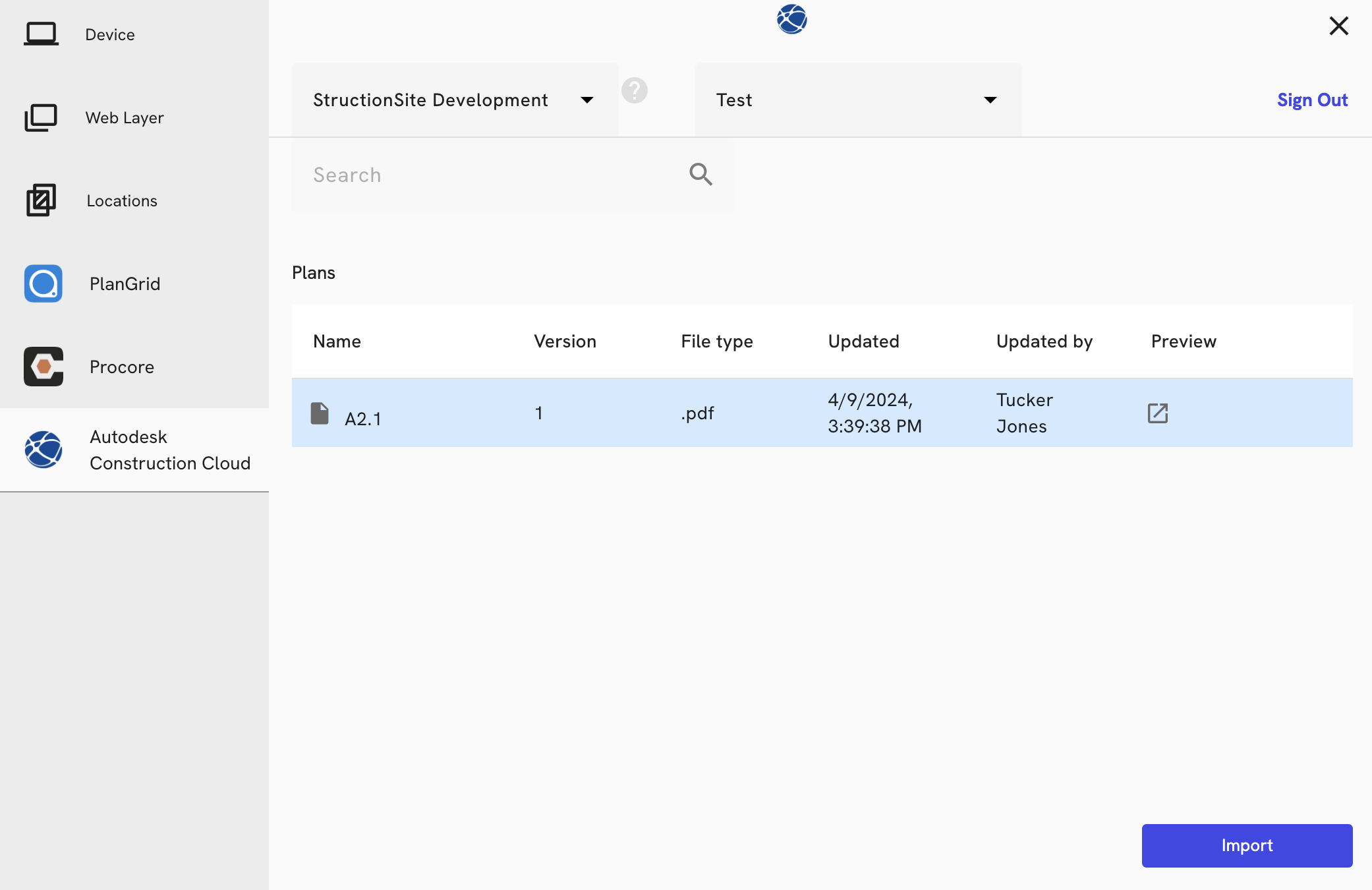Open the Procore integration icon
Viewport: 1372px width, 890px height.
pos(42,367)
